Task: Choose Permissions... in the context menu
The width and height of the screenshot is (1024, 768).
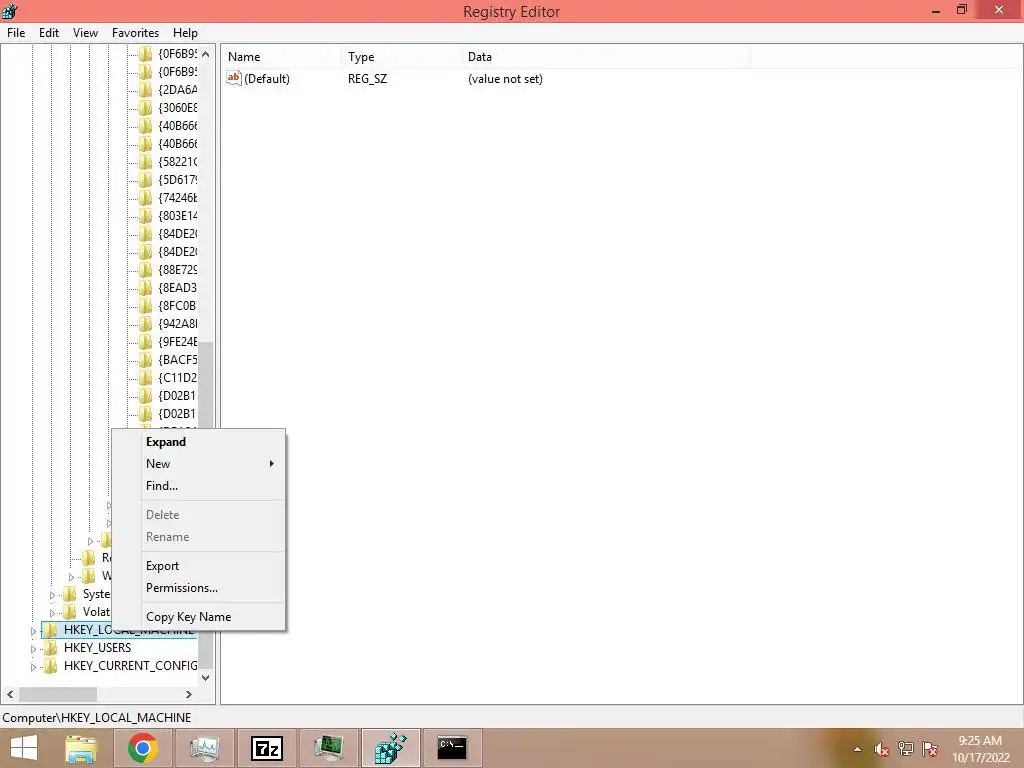Action: click(199, 588)
